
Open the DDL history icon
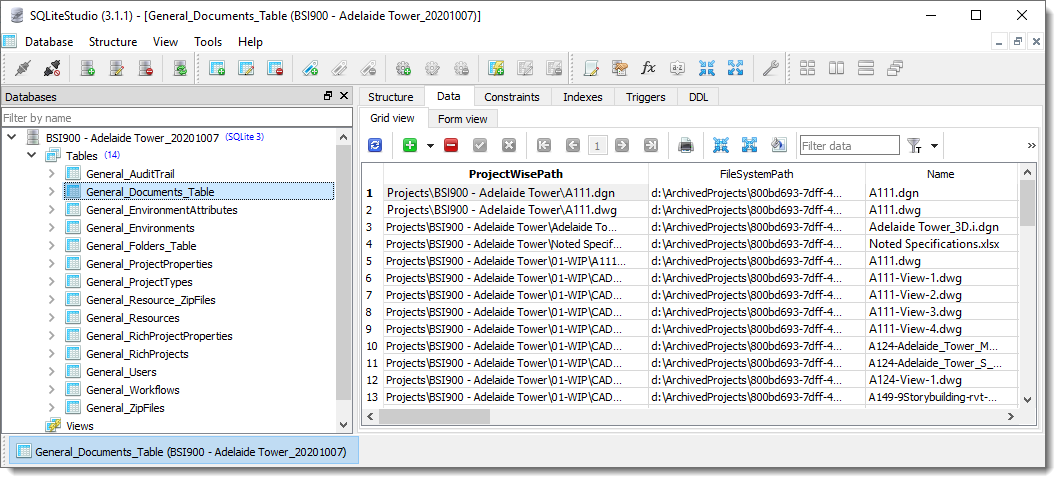pyautogui.click(x=620, y=68)
